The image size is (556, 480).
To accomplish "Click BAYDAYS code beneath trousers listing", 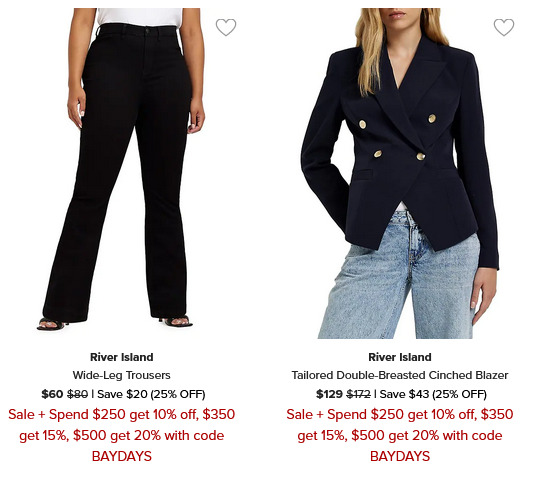I will tap(122, 456).
